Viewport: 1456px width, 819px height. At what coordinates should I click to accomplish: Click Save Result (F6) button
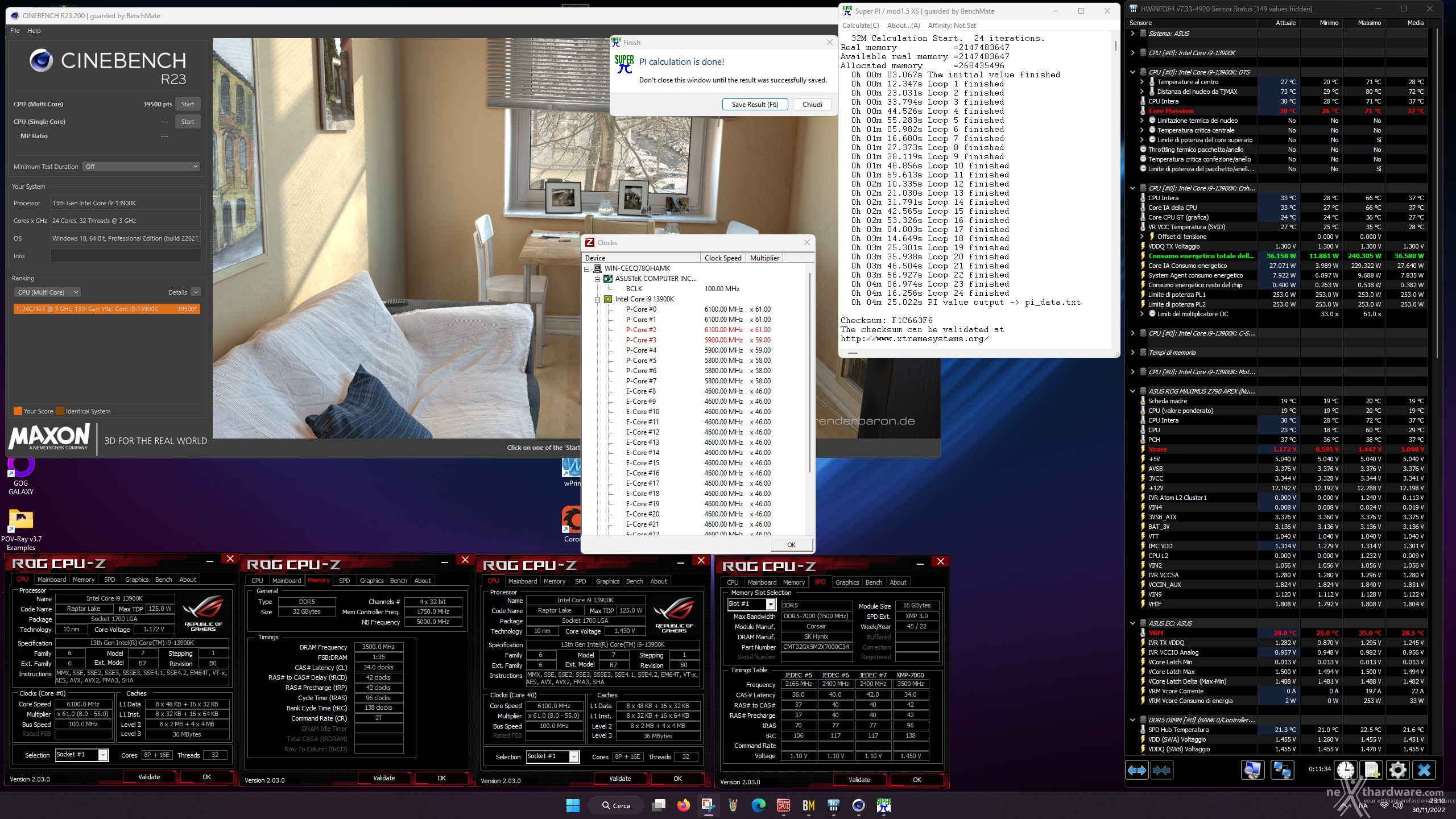(755, 105)
